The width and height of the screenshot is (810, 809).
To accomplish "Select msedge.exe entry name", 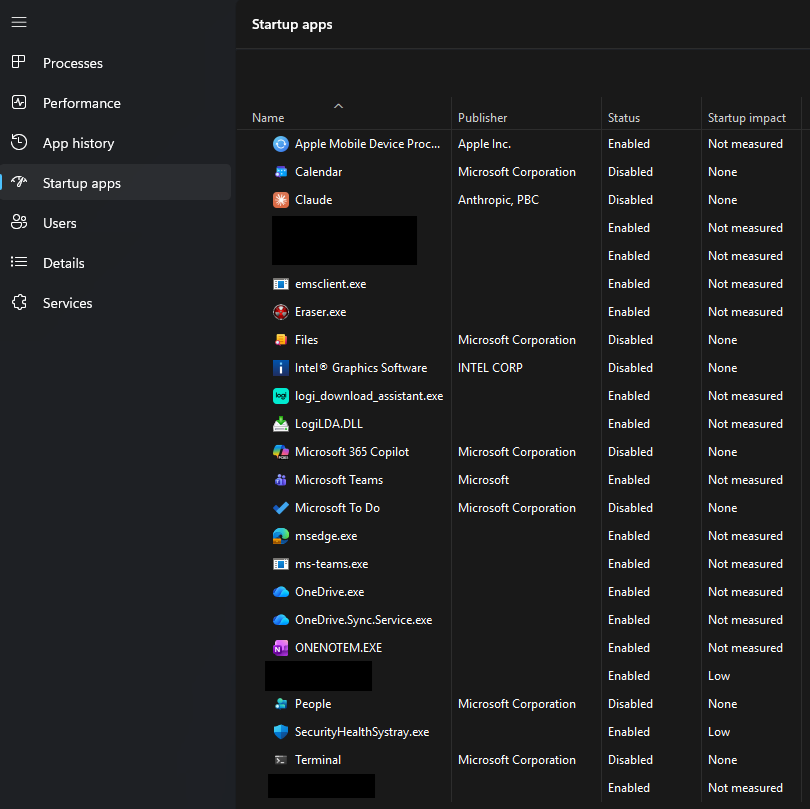I will pos(326,536).
